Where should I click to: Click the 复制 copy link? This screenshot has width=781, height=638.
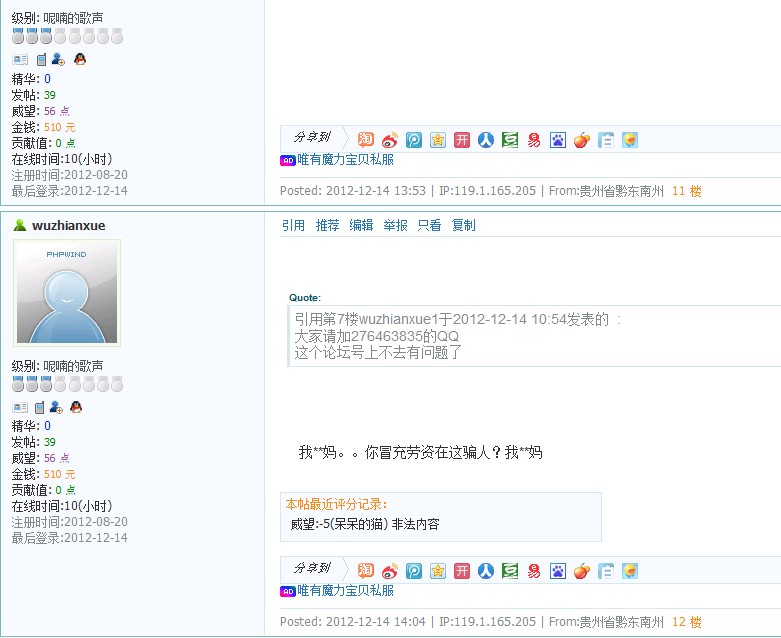click(463, 225)
